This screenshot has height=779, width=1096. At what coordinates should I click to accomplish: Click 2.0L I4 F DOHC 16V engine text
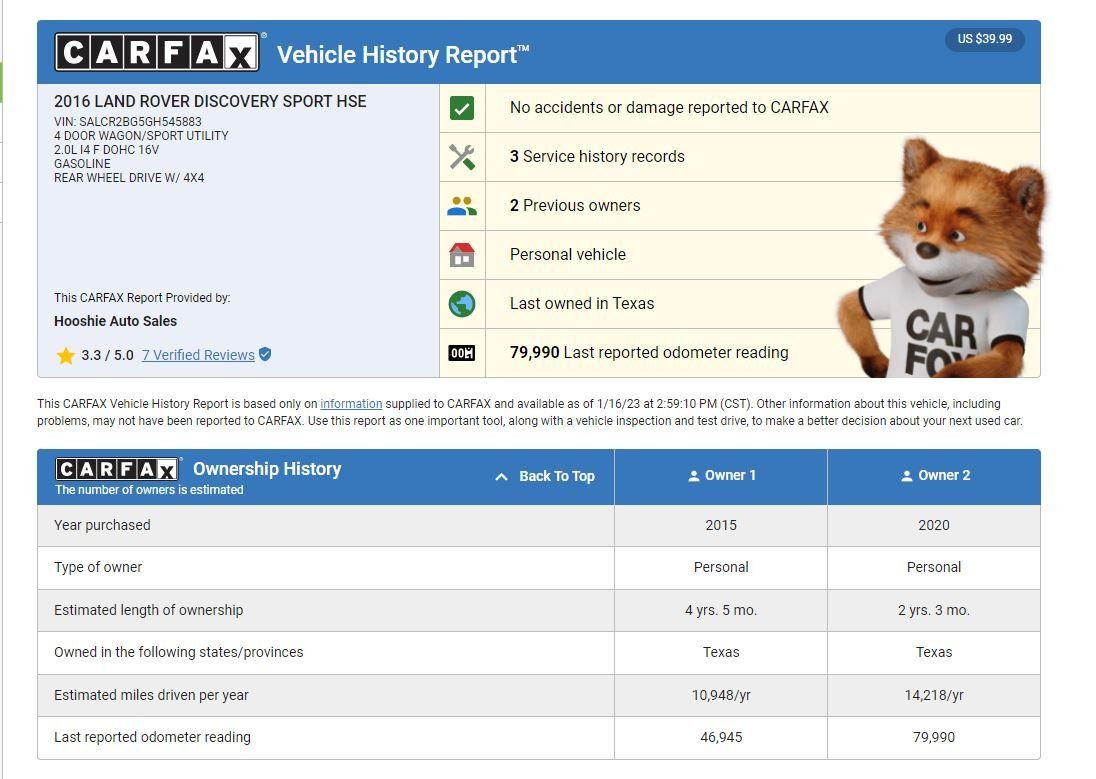coord(106,150)
